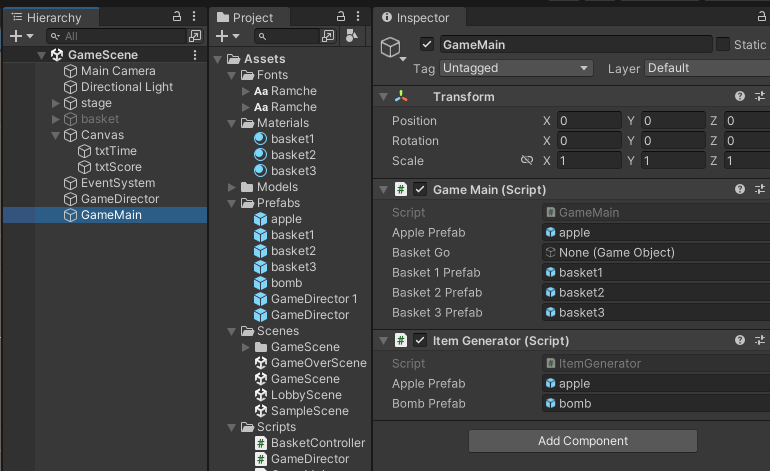
Task: Select GameDirector in Hierarchy
Action: [120, 199]
